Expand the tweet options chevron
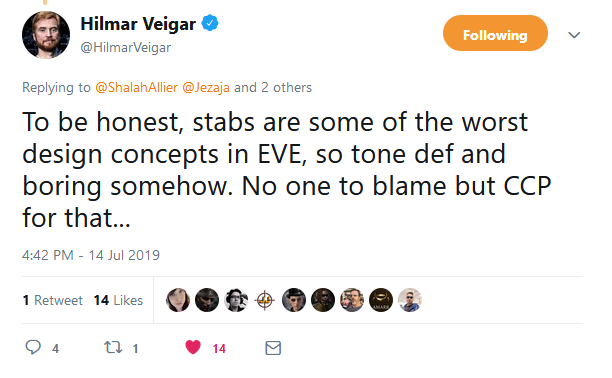 click(x=574, y=35)
